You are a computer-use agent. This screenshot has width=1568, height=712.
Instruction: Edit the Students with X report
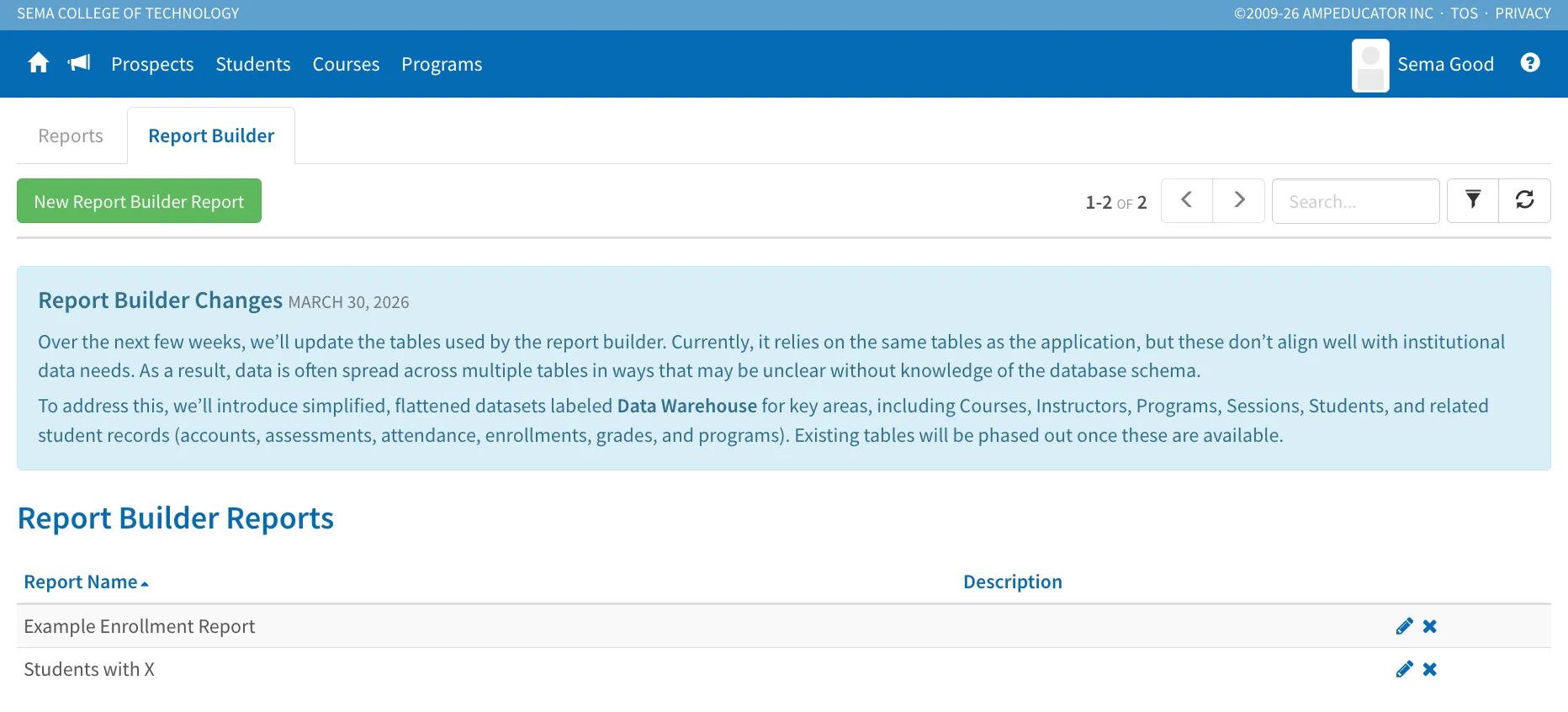tap(1404, 669)
